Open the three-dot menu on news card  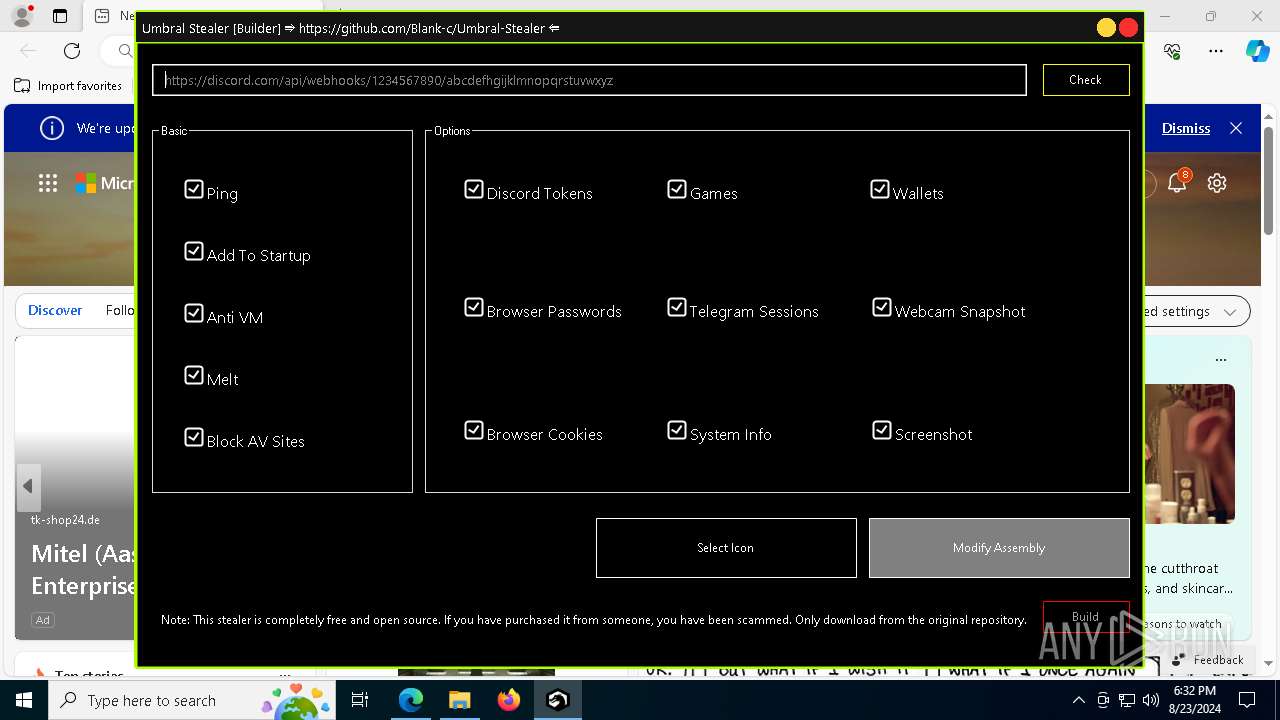(1221, 360)
